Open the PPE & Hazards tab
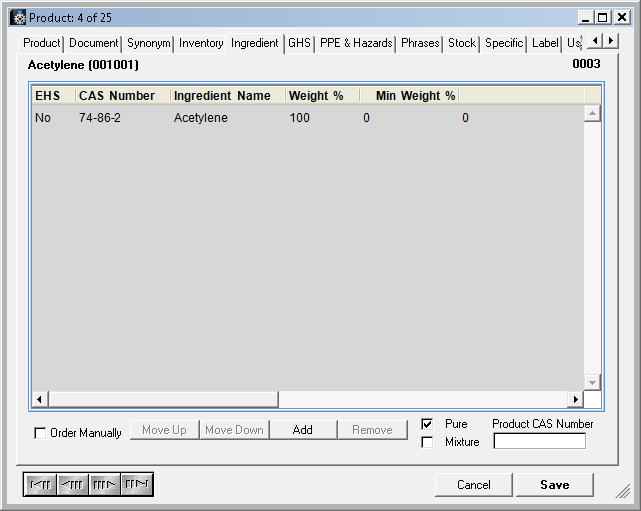The height and width of the screenshot is (511, 641). click(355, 43)
